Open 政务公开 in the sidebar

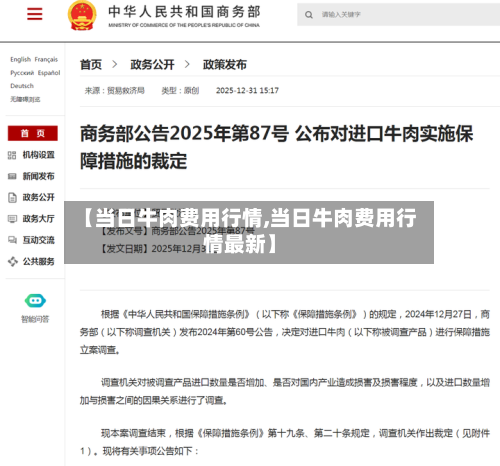click(38, 197)
